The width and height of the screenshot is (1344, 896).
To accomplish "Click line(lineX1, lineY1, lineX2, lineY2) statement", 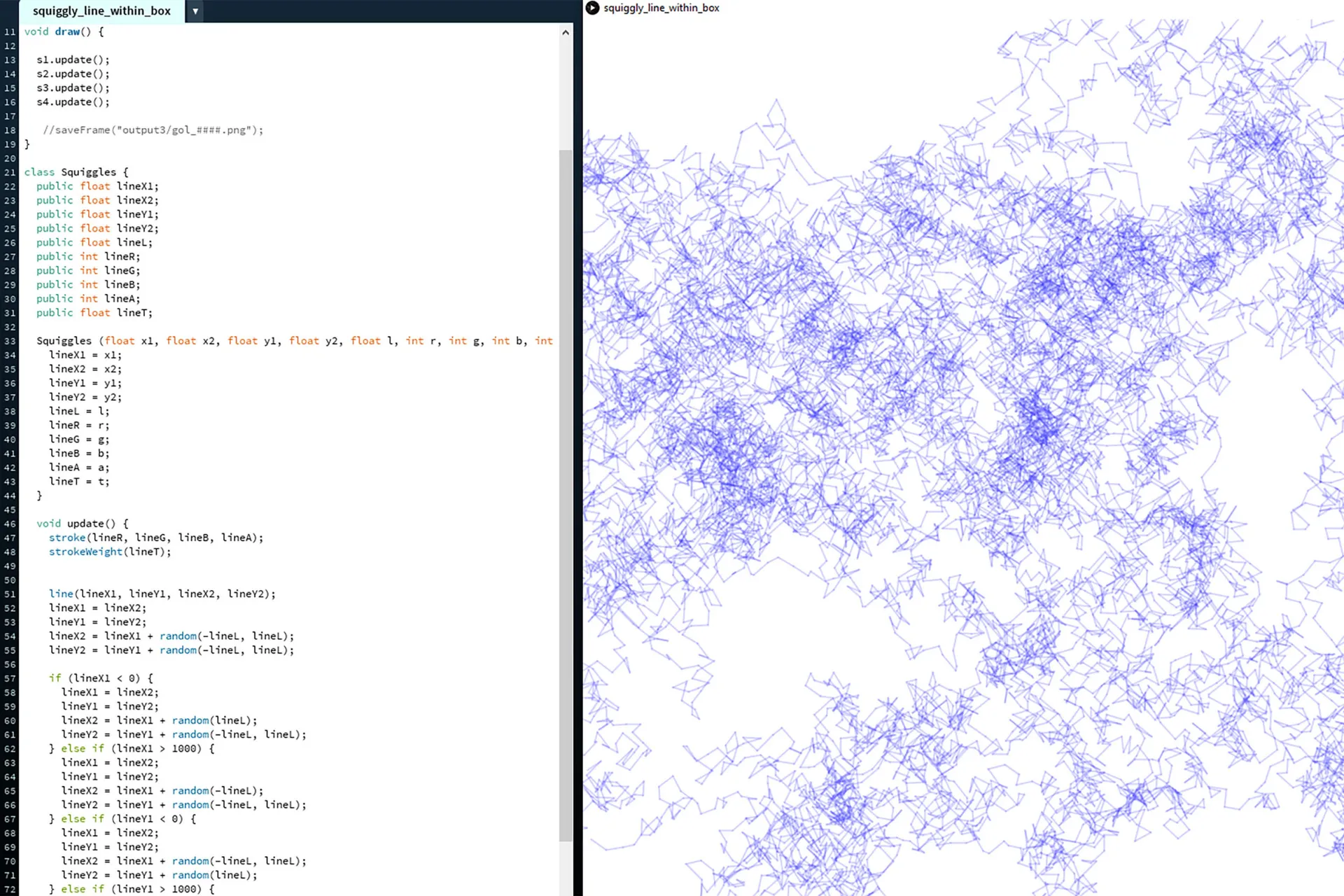I will point(162,594).
